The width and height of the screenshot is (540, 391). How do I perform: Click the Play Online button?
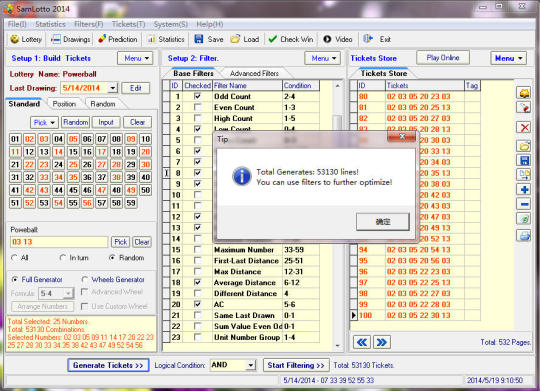coord(443,58)
